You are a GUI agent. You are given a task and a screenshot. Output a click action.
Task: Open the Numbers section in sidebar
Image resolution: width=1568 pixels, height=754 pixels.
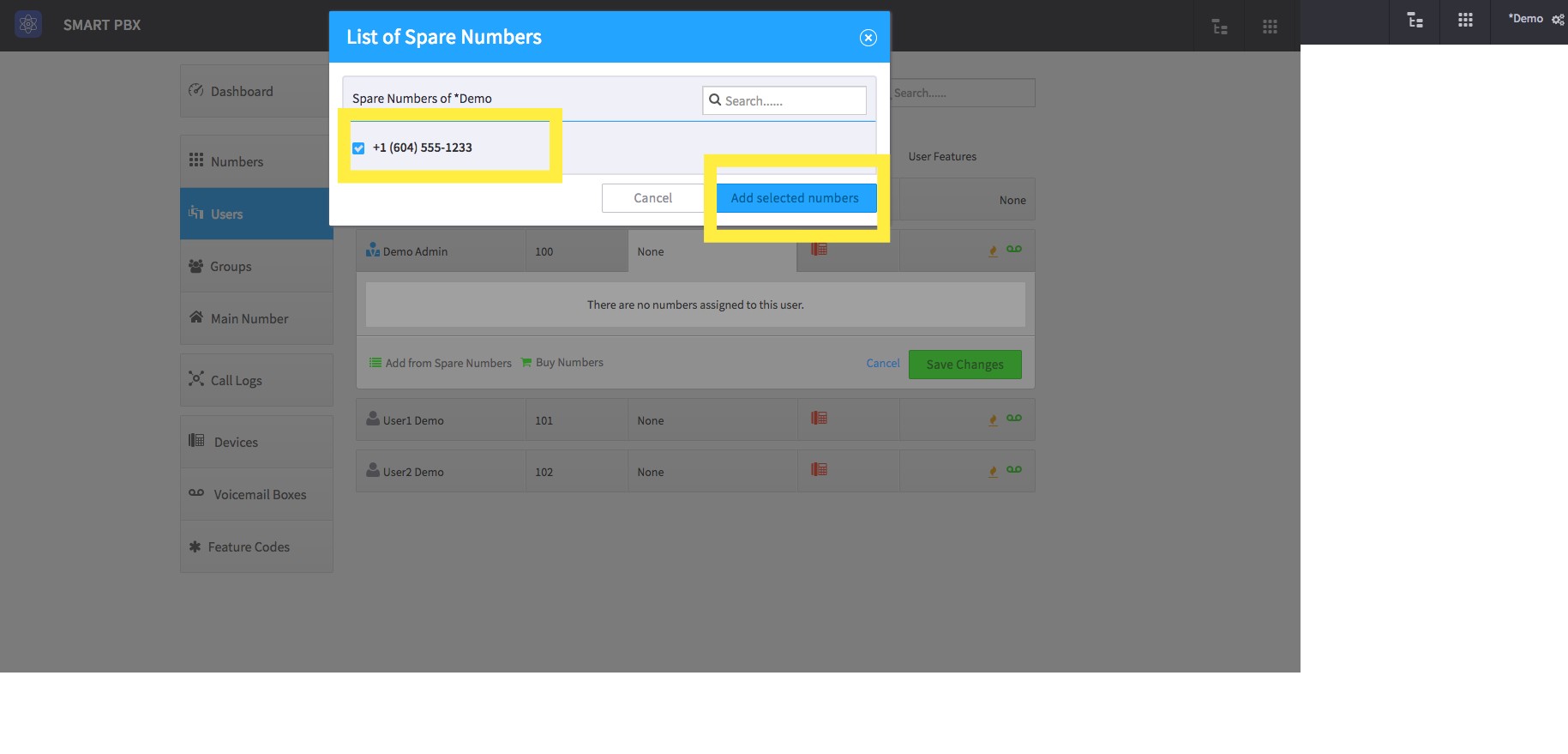256,161
